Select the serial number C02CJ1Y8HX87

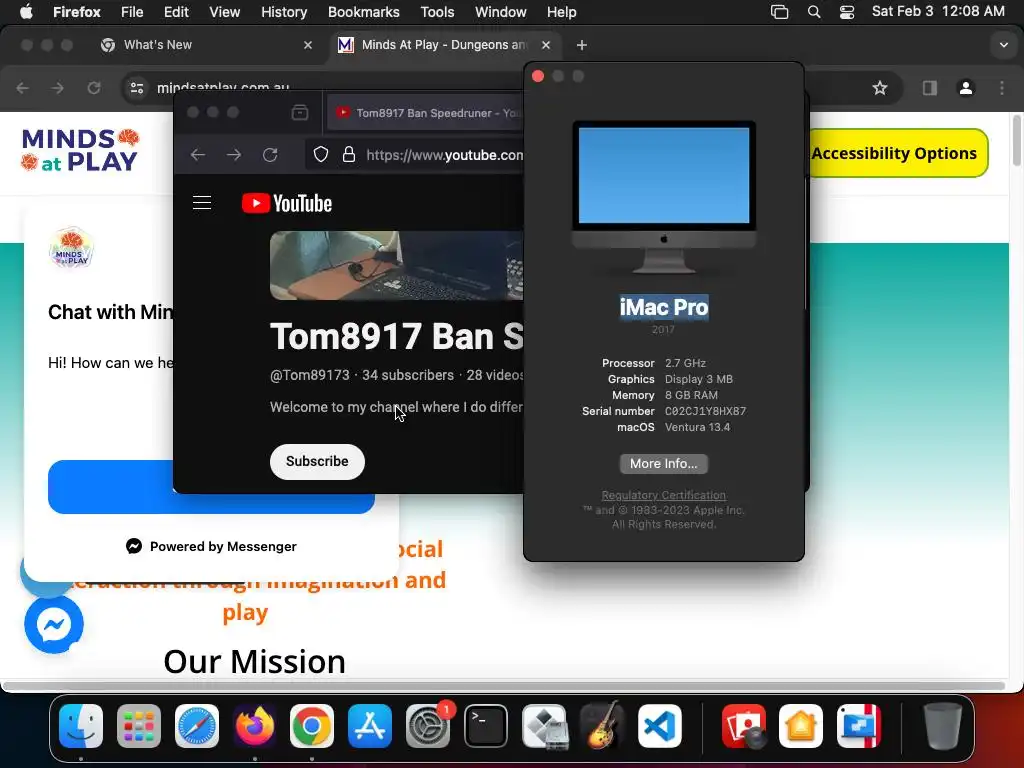pos(705,411)
